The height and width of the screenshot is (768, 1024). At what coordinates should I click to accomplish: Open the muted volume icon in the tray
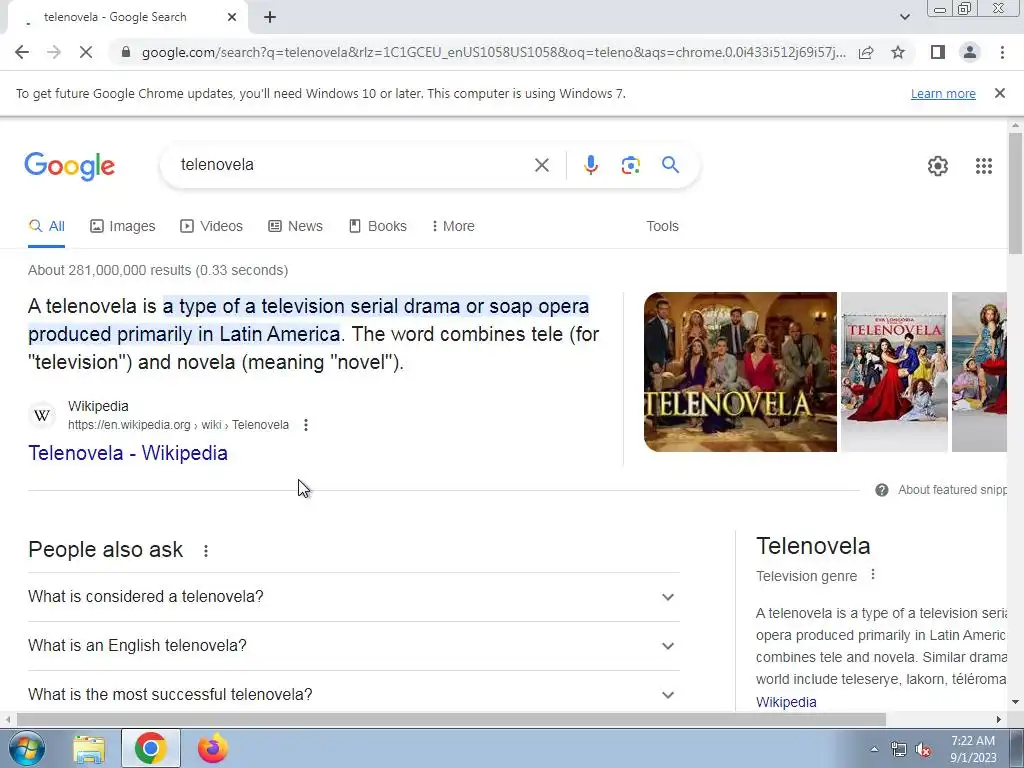coord(923,750)
